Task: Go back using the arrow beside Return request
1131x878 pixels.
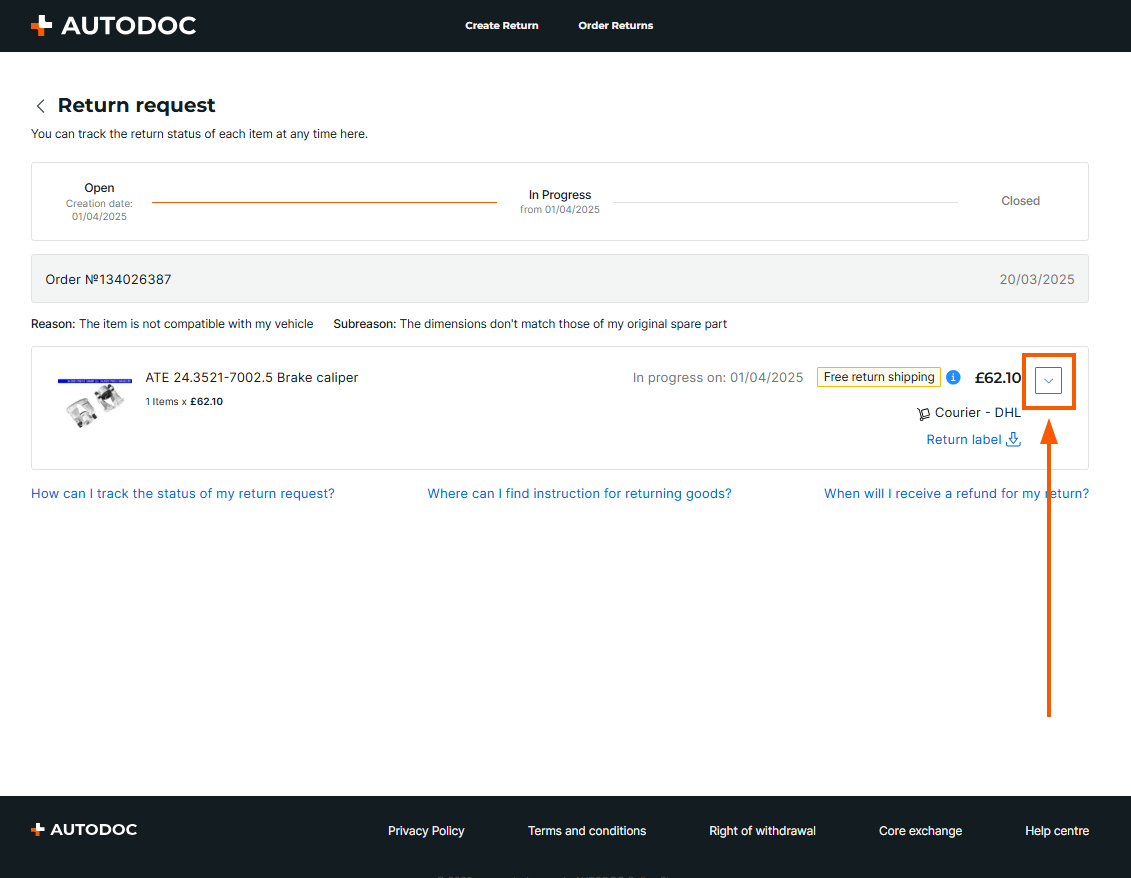Action: pos(41,106)
